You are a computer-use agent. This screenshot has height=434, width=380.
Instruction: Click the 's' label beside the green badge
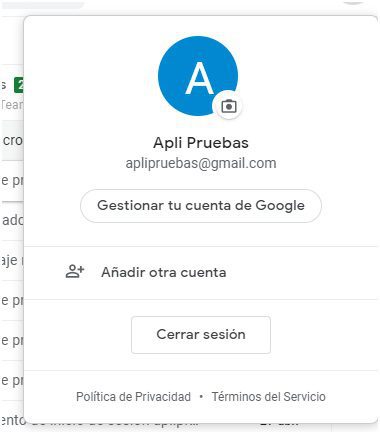[x=3, y=85]
